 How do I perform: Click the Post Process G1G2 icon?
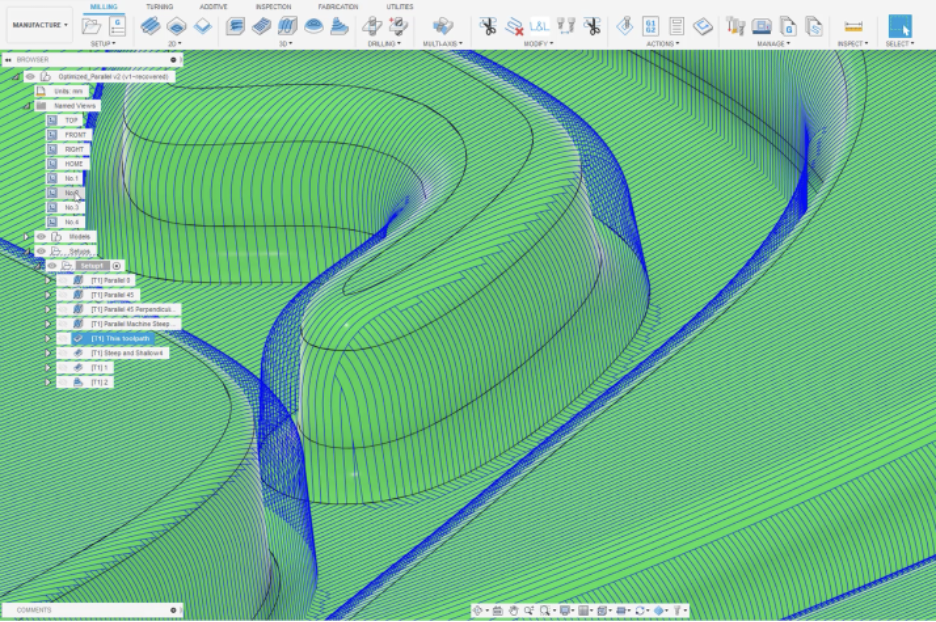point(651,26)
